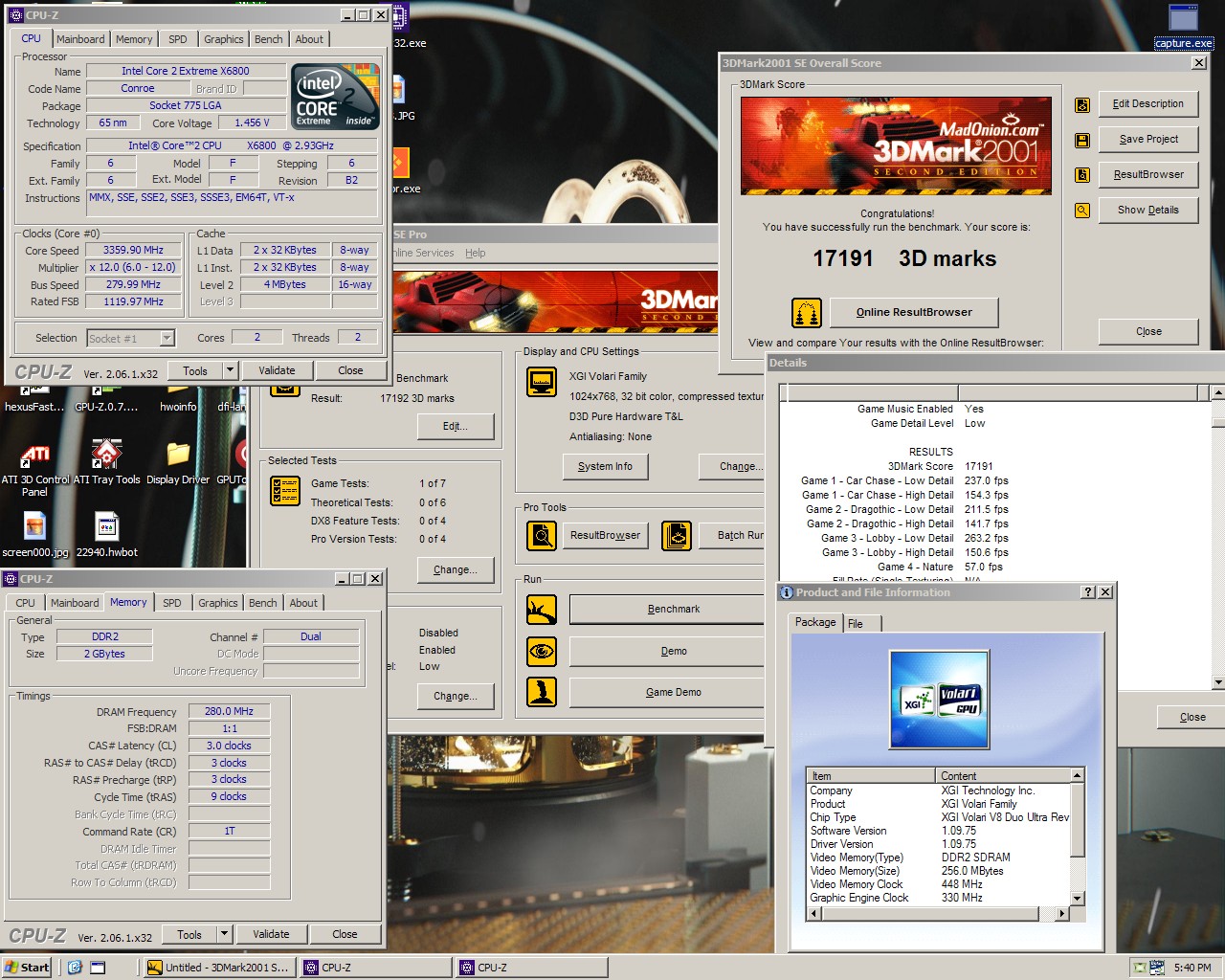
Task: Click the Internet Explorer quick launch icon
Action: coord(75,968)
